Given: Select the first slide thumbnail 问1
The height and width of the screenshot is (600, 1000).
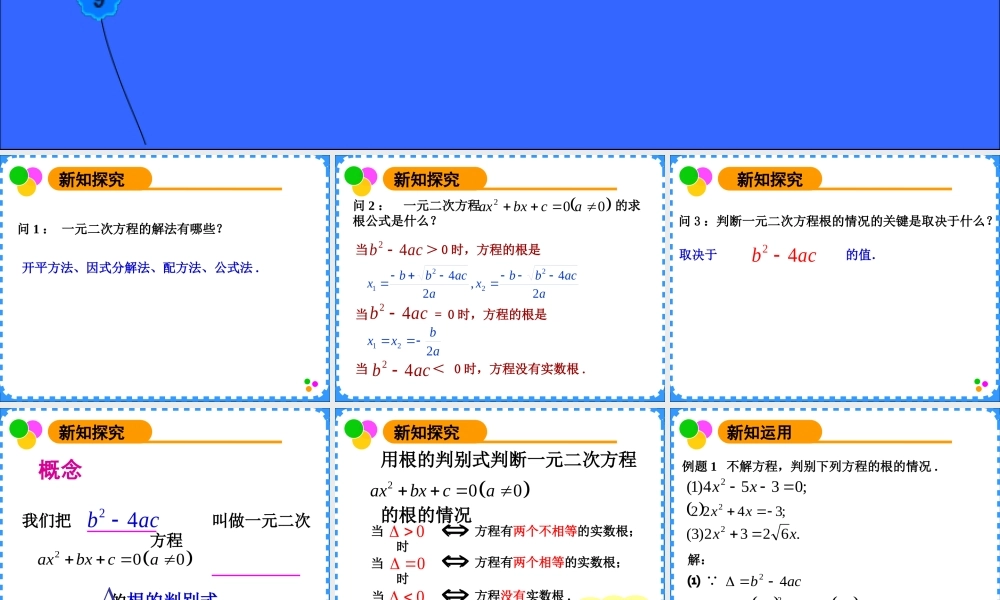Looking at the screenshot, I should [x=166, y=275].
